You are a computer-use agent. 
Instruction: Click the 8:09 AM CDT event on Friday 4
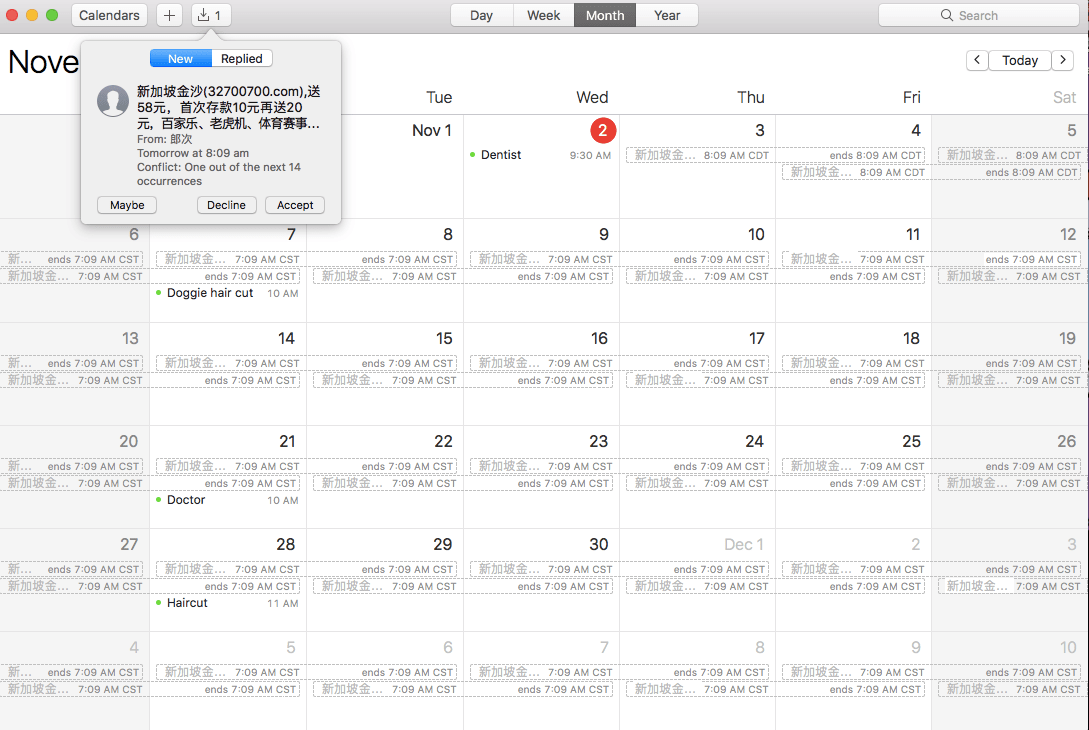(855, 172)
